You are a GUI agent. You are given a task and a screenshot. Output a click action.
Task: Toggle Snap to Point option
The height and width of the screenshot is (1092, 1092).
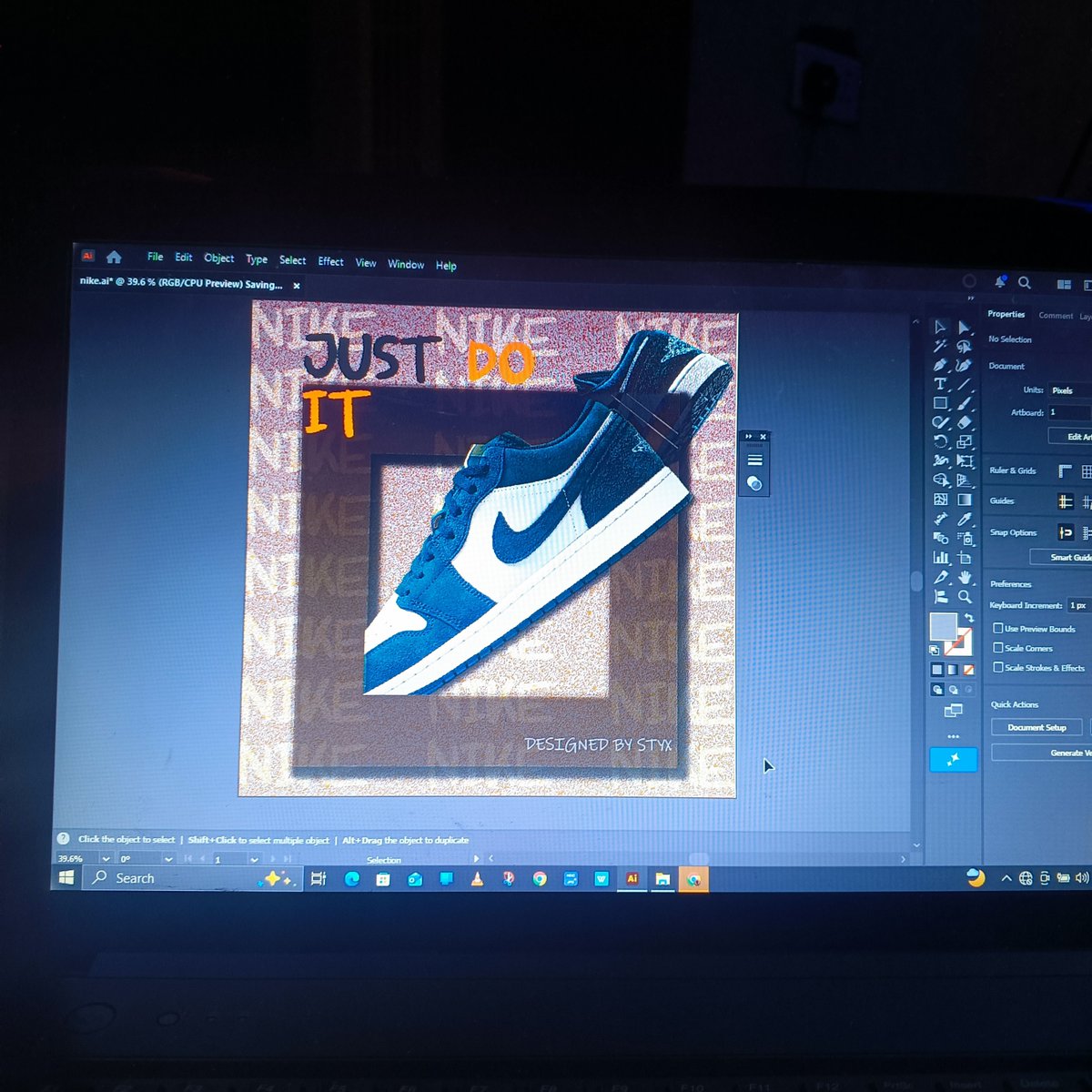pos(1065,532)
